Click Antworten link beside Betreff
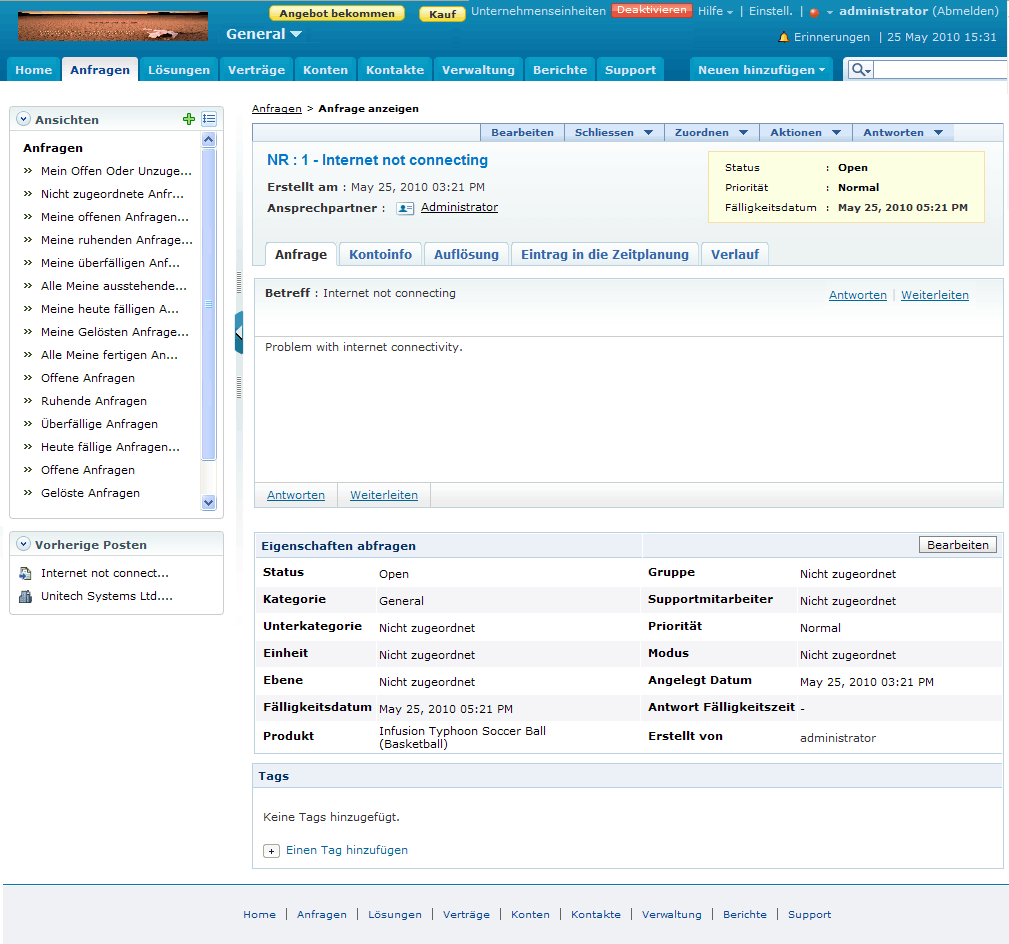 [858, 295]
